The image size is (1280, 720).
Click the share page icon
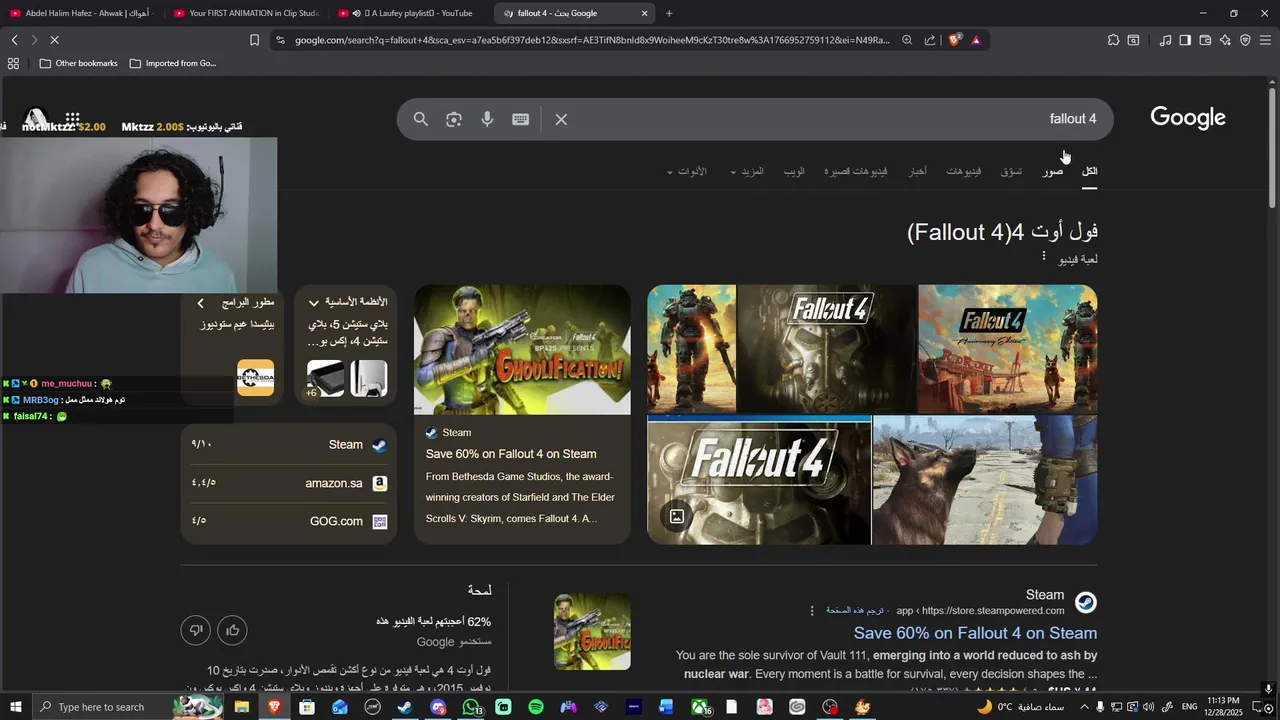pos(930,40)
